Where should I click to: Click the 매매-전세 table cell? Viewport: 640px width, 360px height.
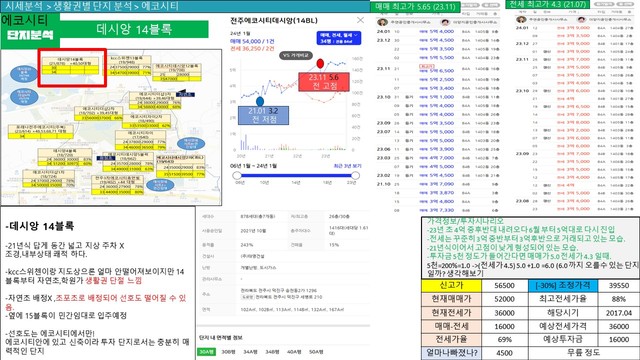[451, 326]
